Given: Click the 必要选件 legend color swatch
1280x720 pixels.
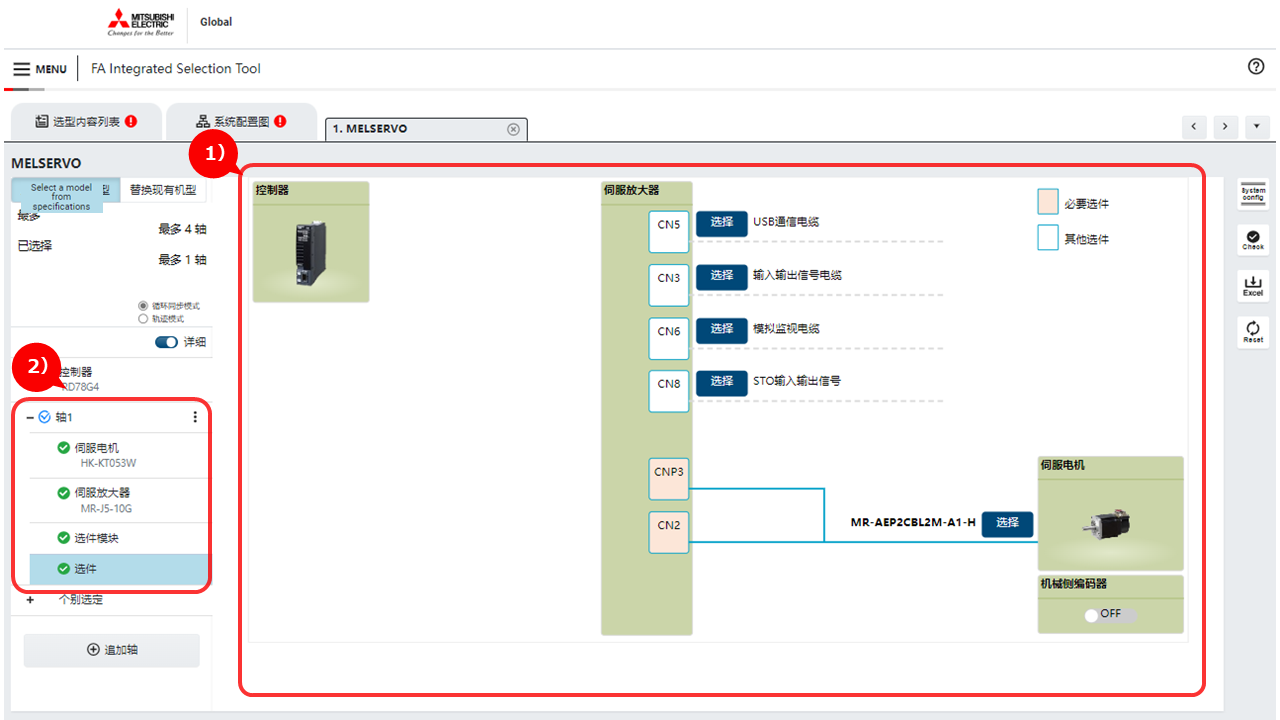Looking at the screenshot, I should (1048, 202).
